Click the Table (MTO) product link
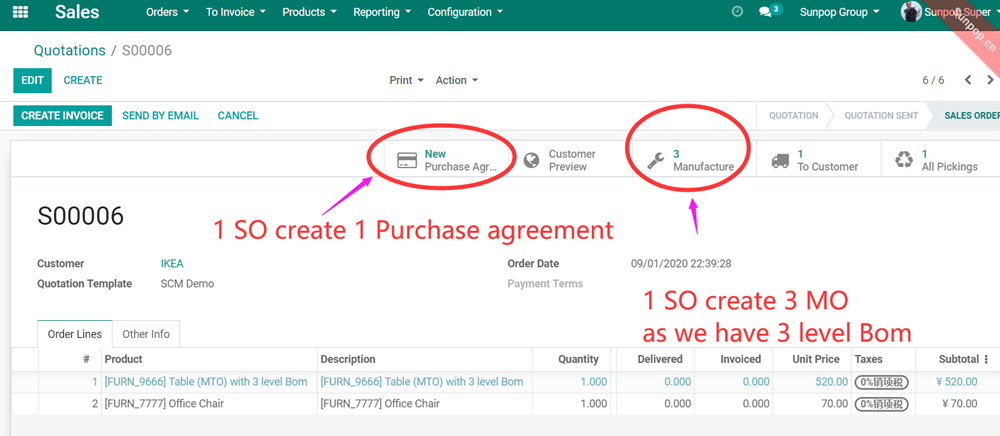The width and height of the screenshot is (1000, 436). [x=206, y=382]
